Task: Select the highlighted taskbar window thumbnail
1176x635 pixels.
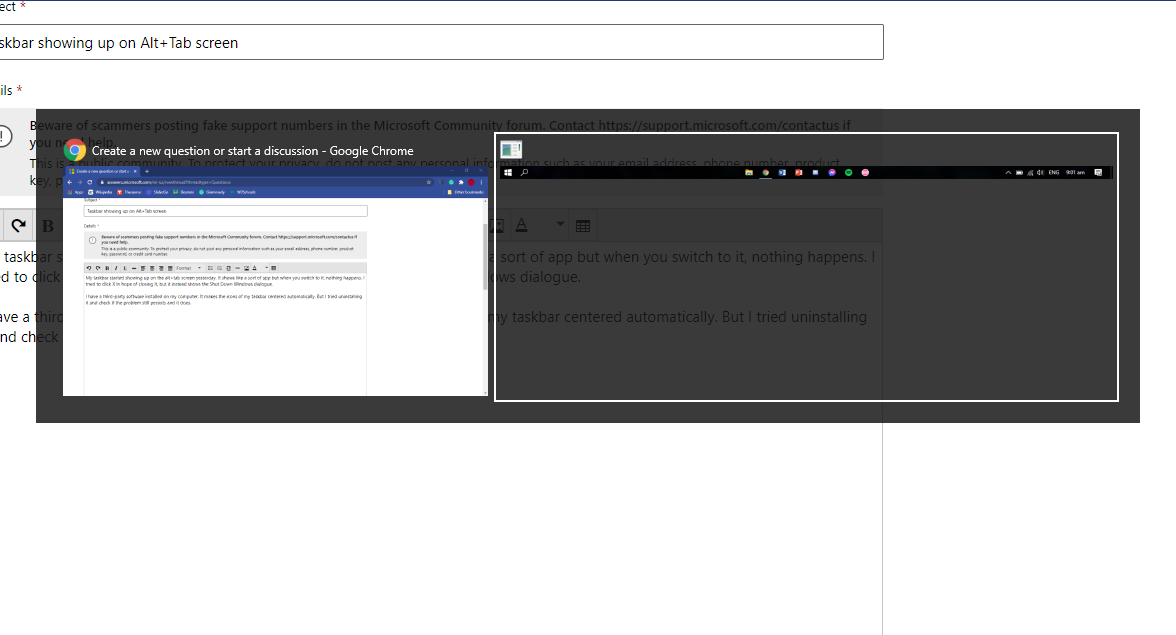Action: (x=806, y=267)
